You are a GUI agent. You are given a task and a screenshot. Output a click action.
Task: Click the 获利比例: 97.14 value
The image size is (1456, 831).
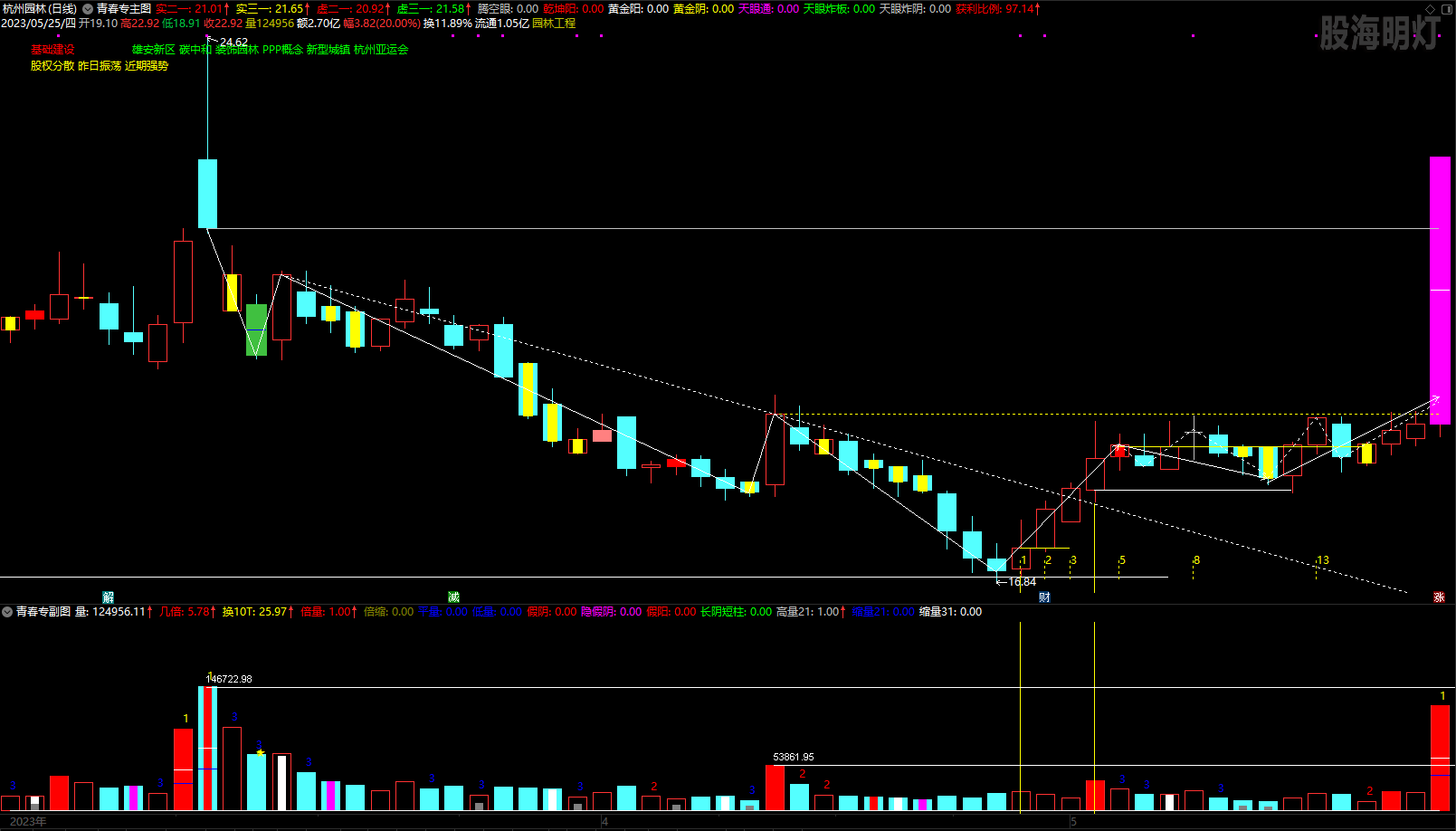997,9
